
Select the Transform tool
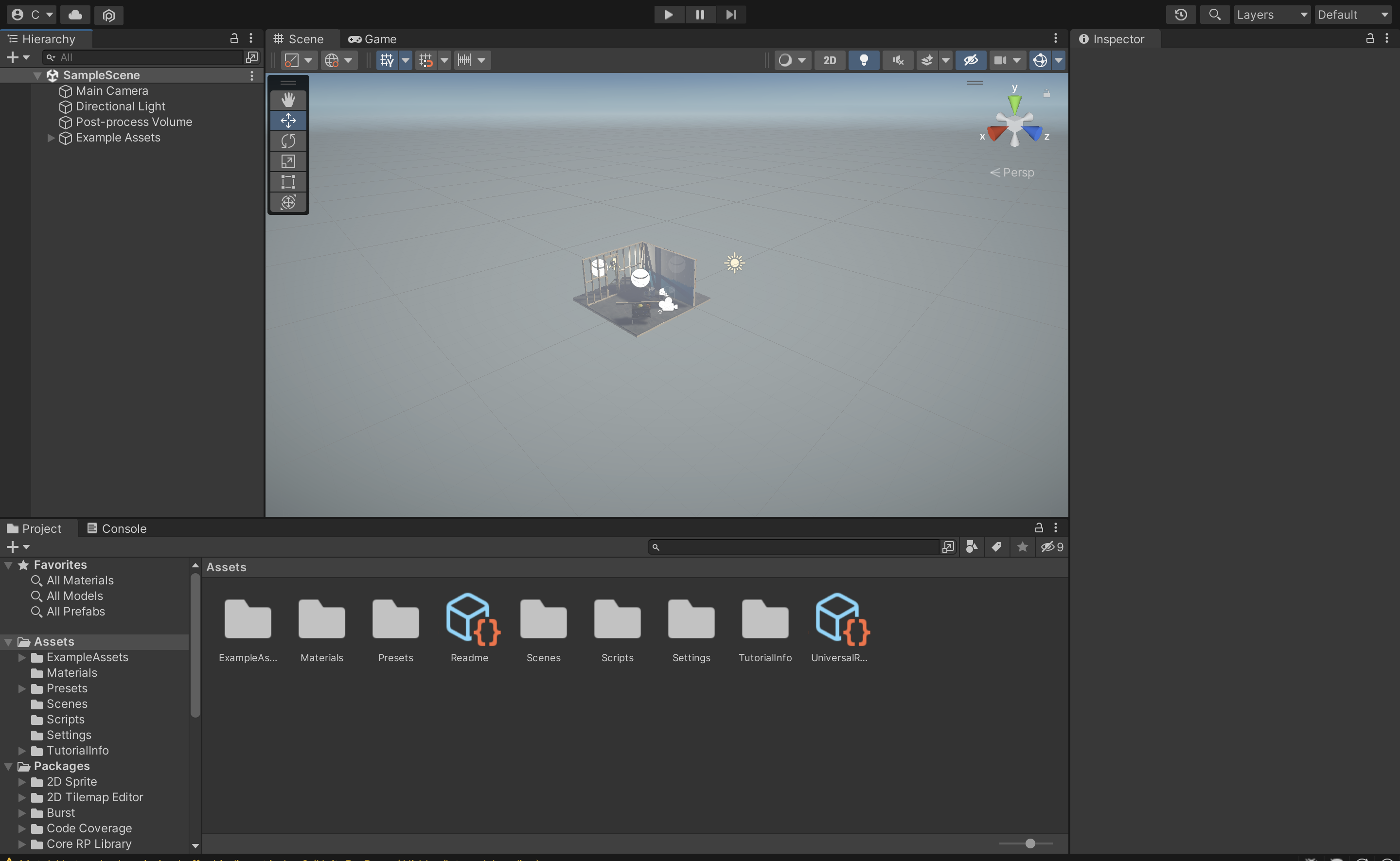click(x=288, y=202)
